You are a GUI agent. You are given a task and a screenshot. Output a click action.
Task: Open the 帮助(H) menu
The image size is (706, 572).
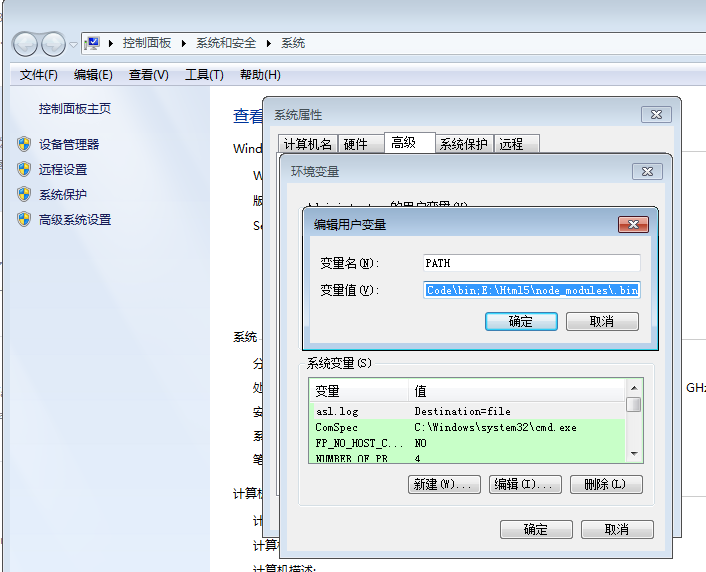[260, 75]
